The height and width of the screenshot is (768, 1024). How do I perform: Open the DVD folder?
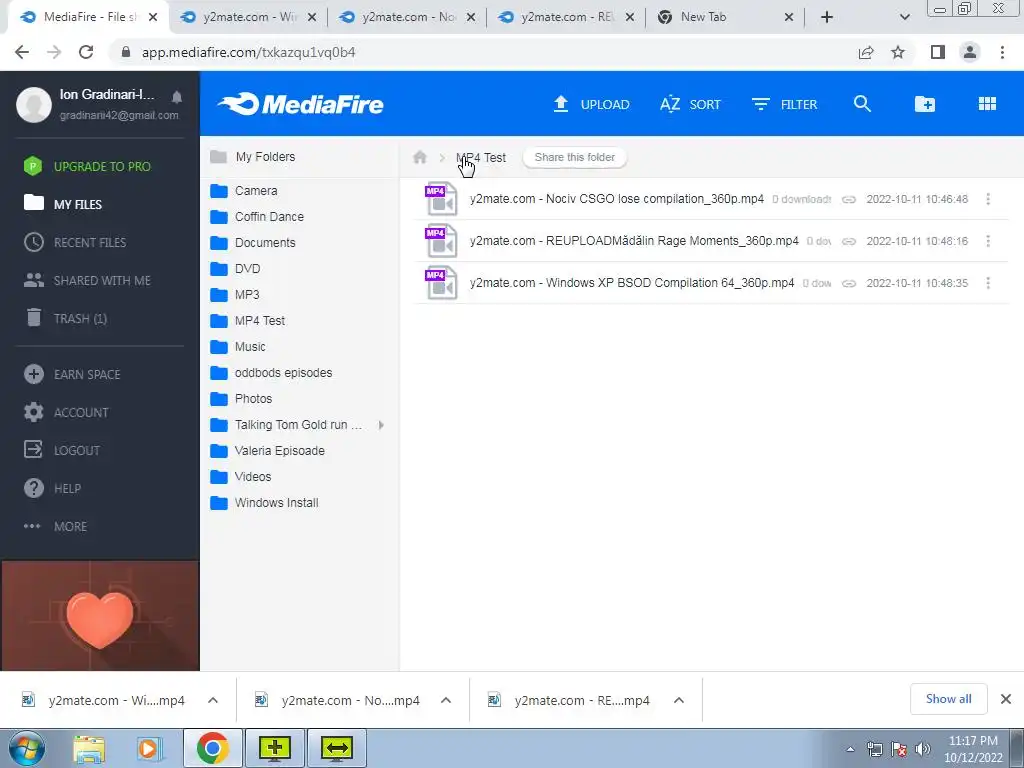click(x=235, y=268)
